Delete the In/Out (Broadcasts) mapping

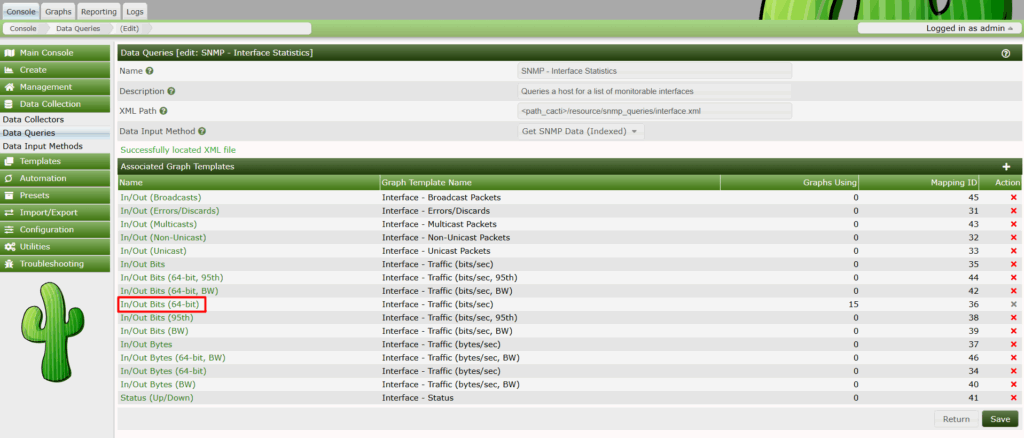click(1014, 197)
